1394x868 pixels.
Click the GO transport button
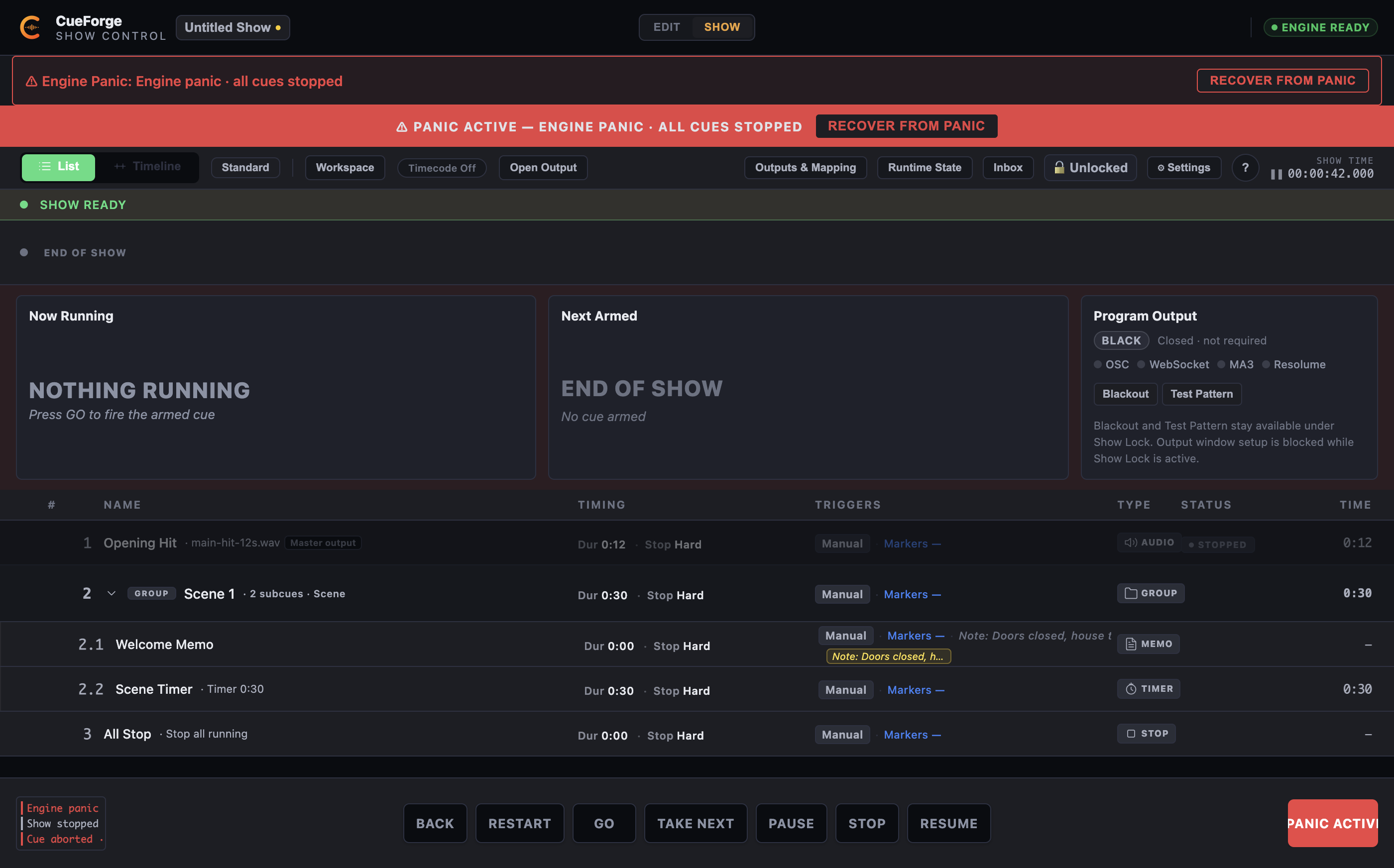[x=603, y=823]
